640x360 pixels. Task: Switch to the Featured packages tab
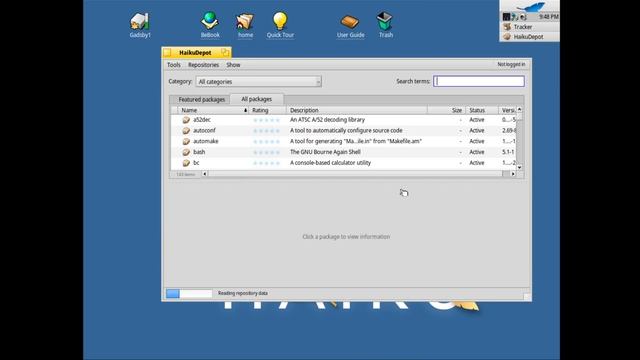201,100
